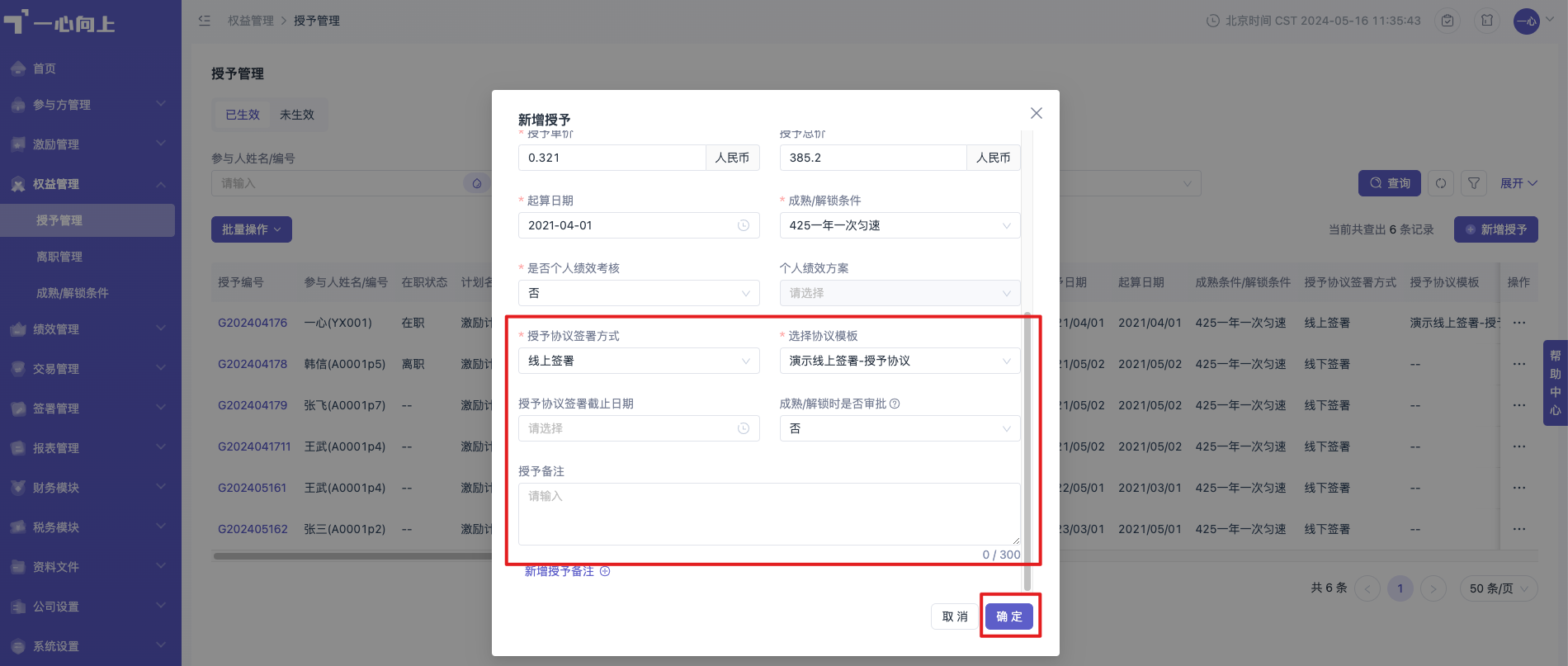Click the 系统设置 sidebar icon
1568x666 pixels.
(x=18, y=646)
